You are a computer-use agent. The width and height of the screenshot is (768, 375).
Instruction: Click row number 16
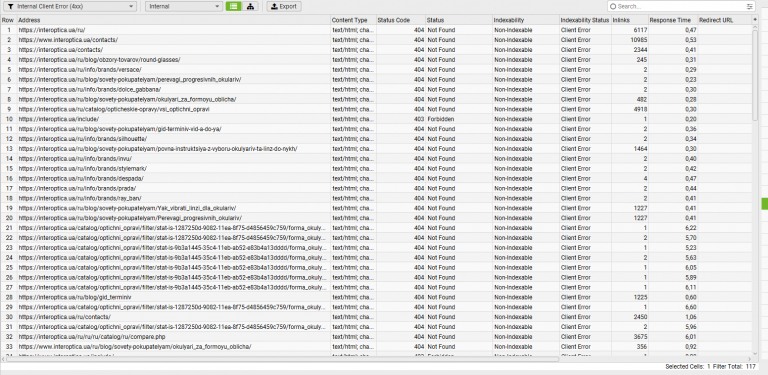(9, 178)
